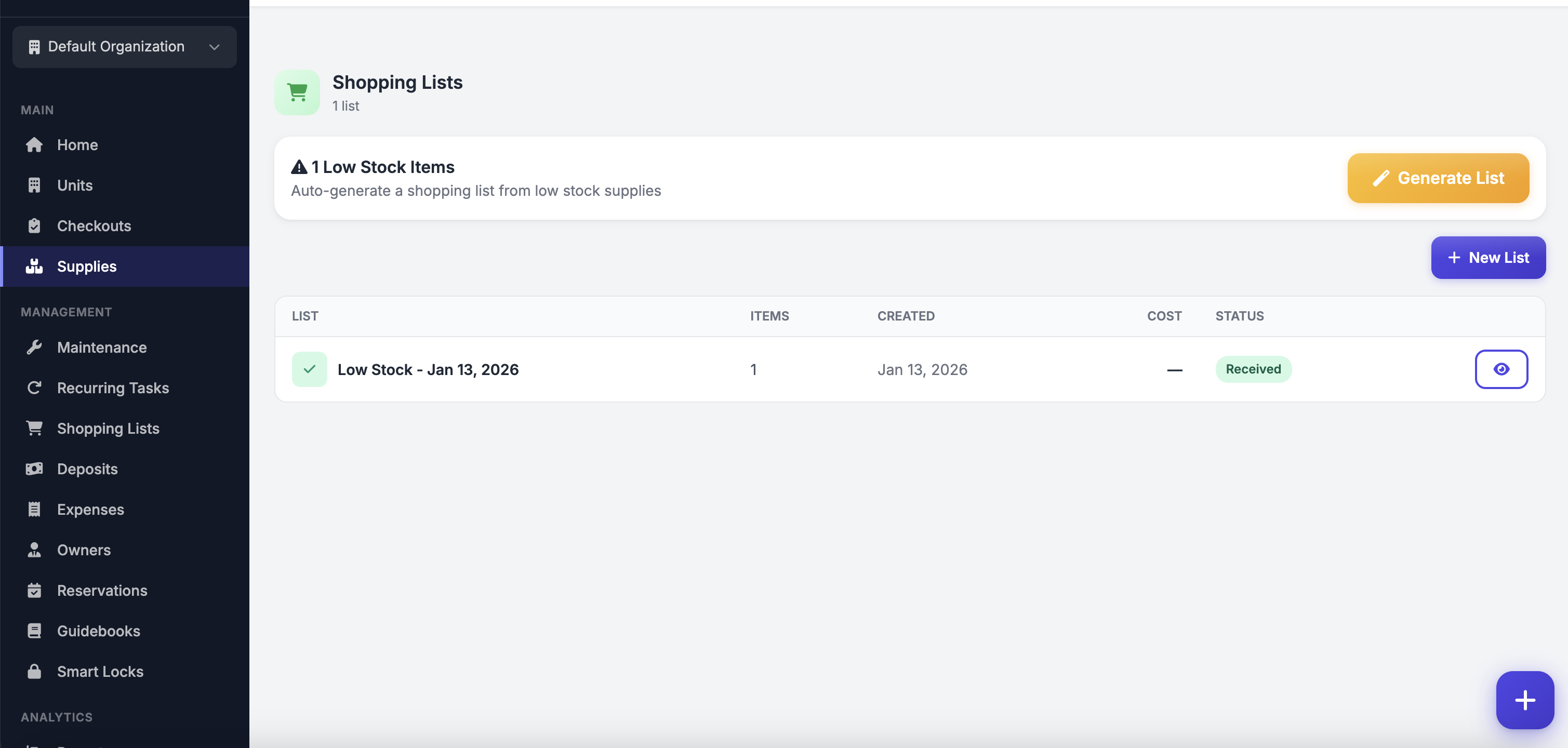The image size is (1568, 748).
Task: View the Low Stock list via eye icon
Action: (1500, 369)
